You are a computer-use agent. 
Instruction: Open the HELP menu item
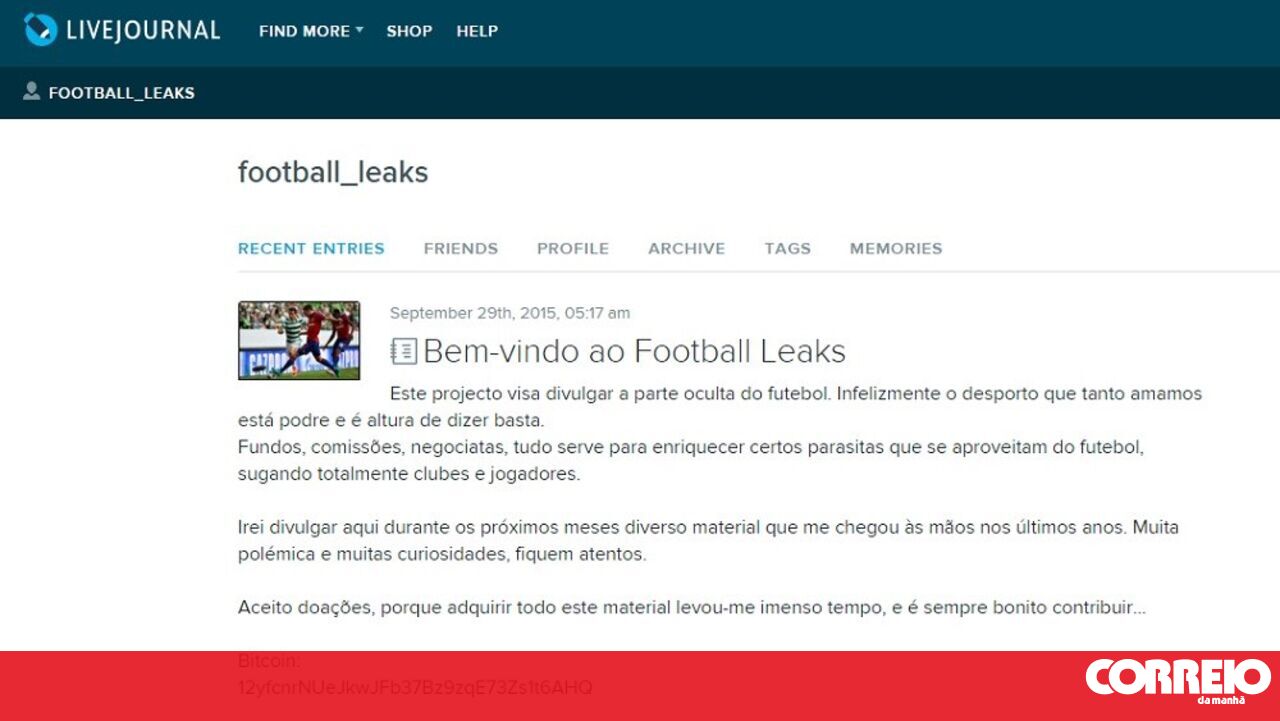tap(477, 31)
